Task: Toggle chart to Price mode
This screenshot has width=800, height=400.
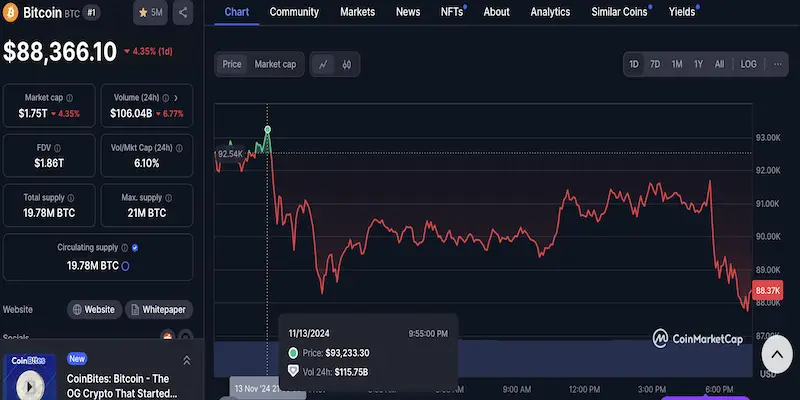Action: 232,64
